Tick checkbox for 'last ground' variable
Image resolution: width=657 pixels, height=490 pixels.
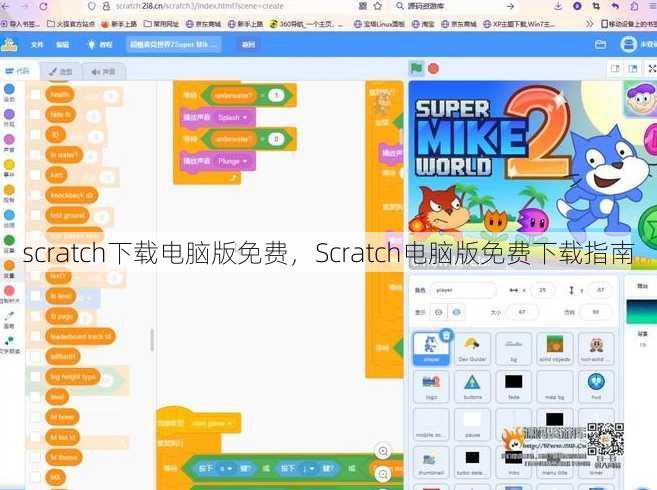point(36,215)
